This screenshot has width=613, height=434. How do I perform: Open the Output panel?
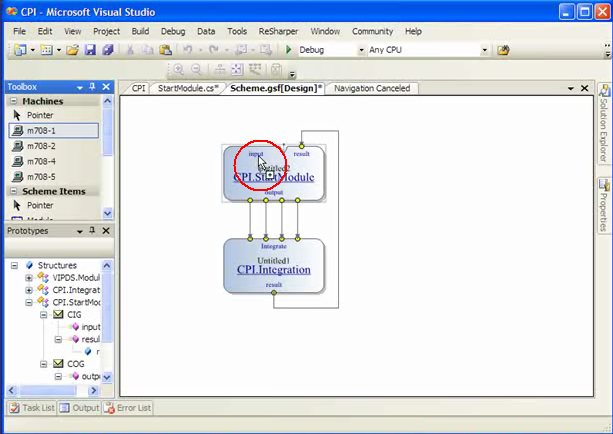[x=79, y=408]
